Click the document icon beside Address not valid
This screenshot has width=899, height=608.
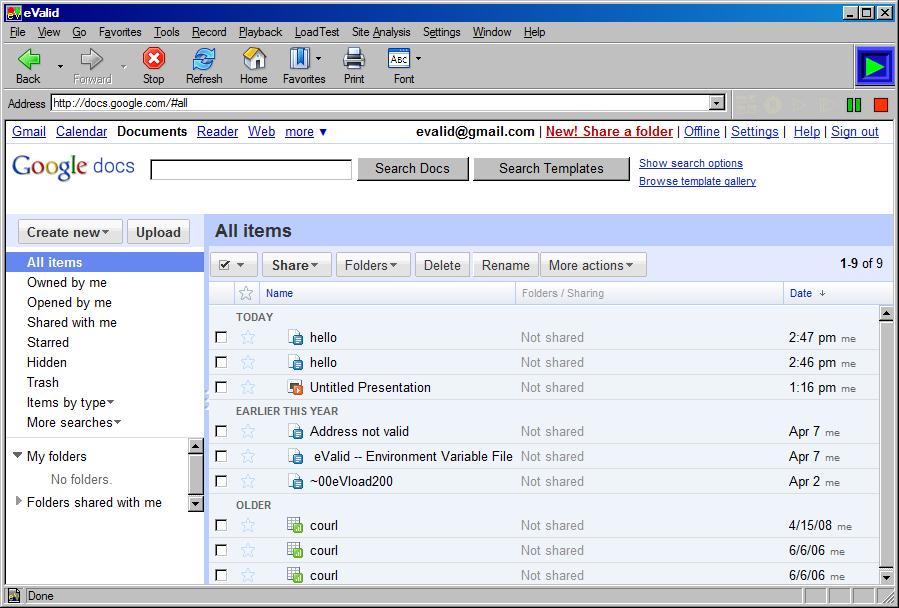point(295,431)
